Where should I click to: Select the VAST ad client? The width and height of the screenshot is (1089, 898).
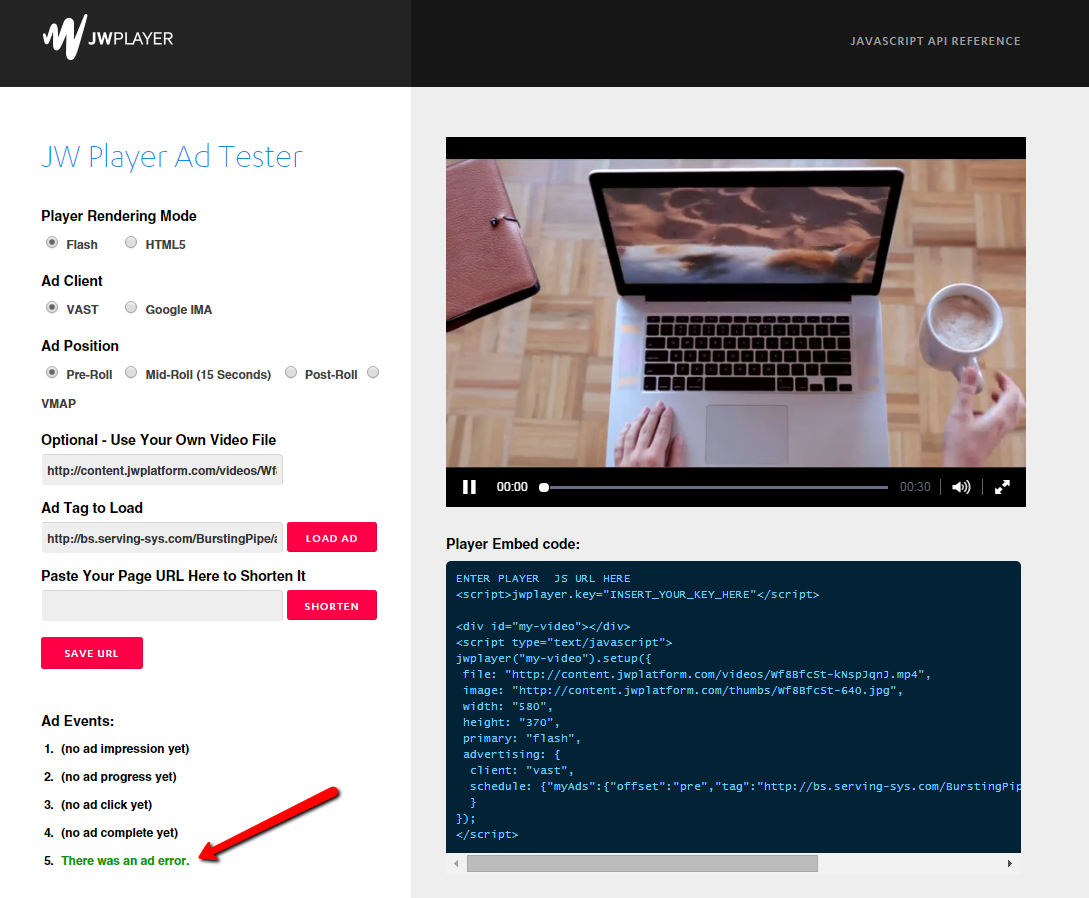coord(51,307)
